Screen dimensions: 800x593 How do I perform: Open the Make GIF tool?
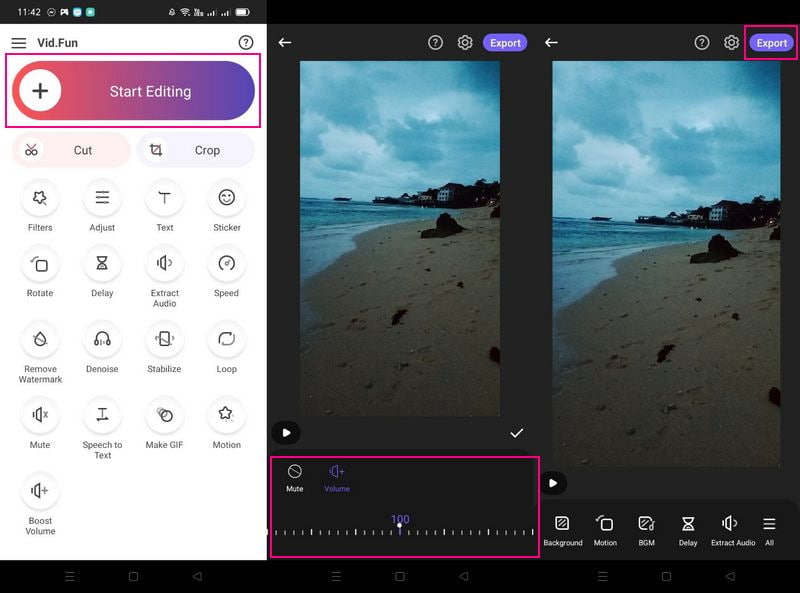coord(164,414)
